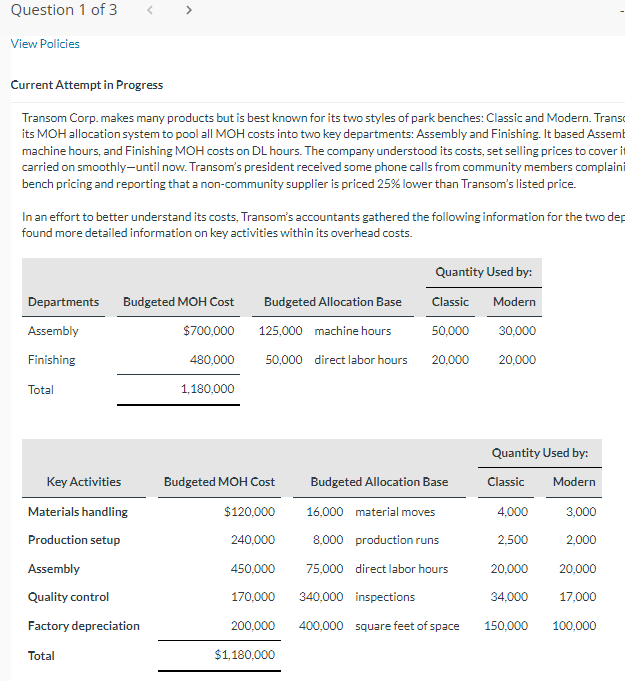This screenshot has height=681, width=625.
Task: Select the 'Question 1 of 3' heading
Action: tap(64, 10)
